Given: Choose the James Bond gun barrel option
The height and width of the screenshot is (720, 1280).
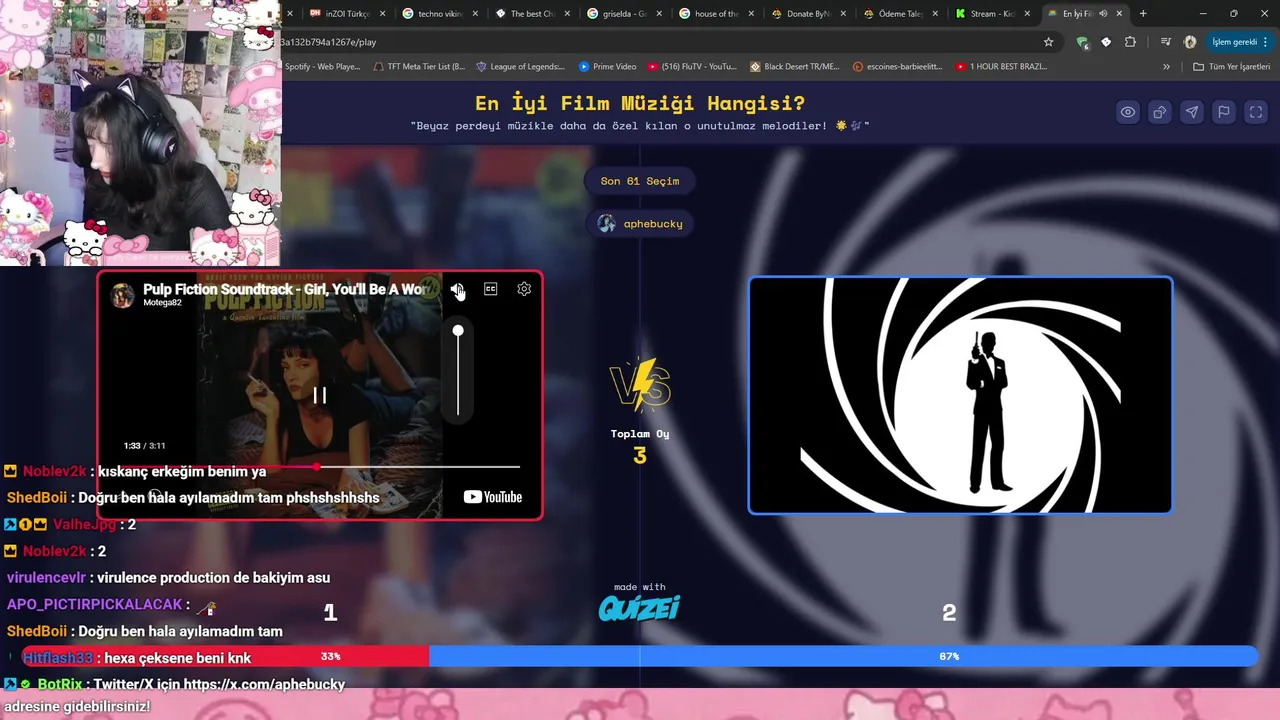Looking at the screenshot, I should [960, 395].
